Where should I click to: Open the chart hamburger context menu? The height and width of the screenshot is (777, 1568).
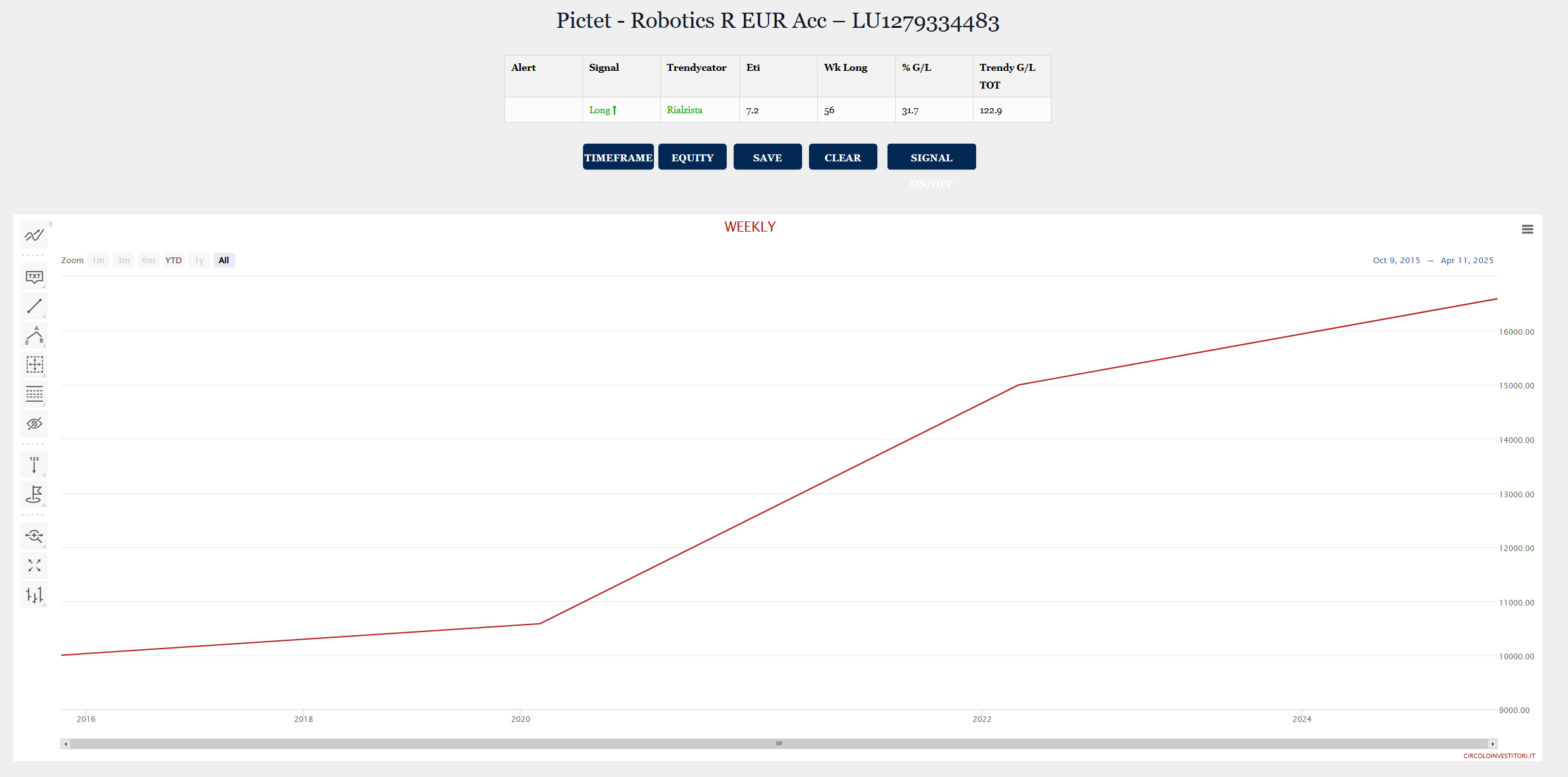(1527, 229)
